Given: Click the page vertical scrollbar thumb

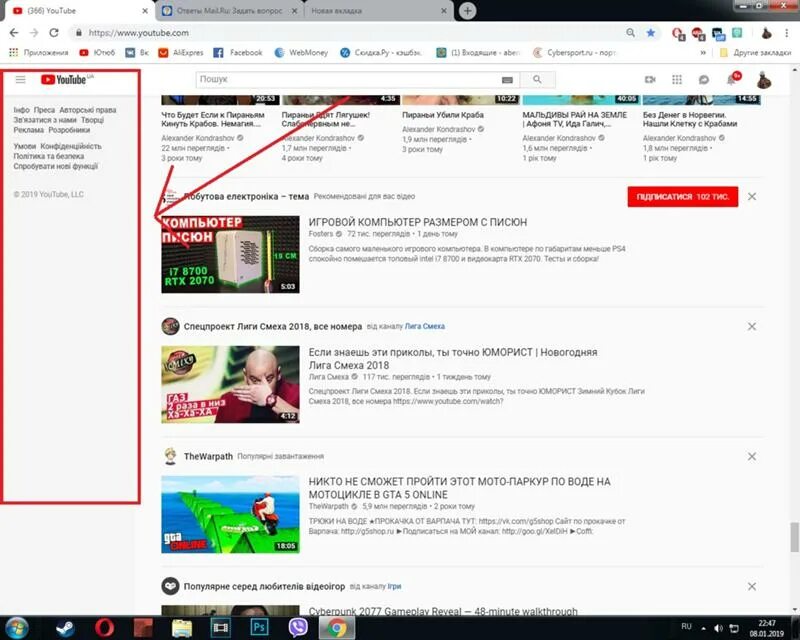Looking at the screenshot, I should coord(794,537).
